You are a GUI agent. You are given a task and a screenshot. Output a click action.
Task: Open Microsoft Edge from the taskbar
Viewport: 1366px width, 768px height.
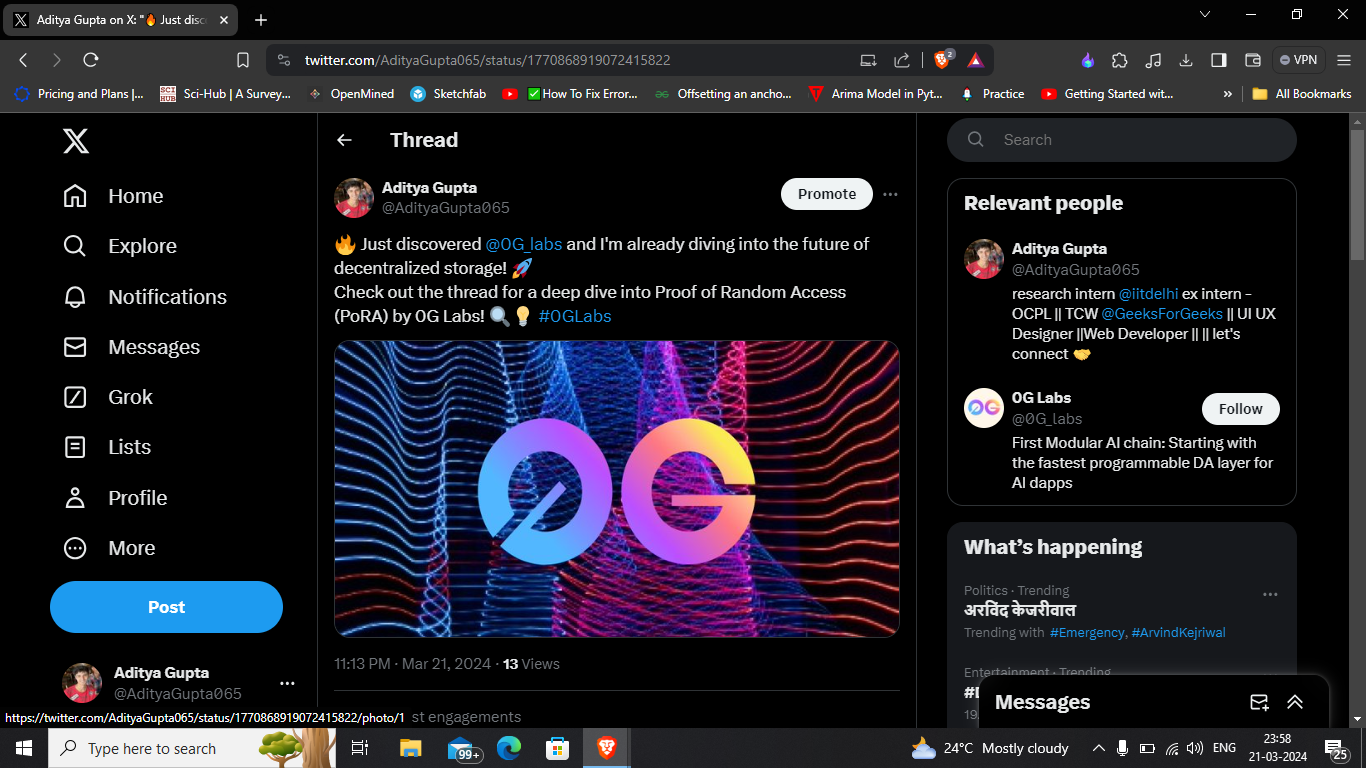tap(509, 748)
